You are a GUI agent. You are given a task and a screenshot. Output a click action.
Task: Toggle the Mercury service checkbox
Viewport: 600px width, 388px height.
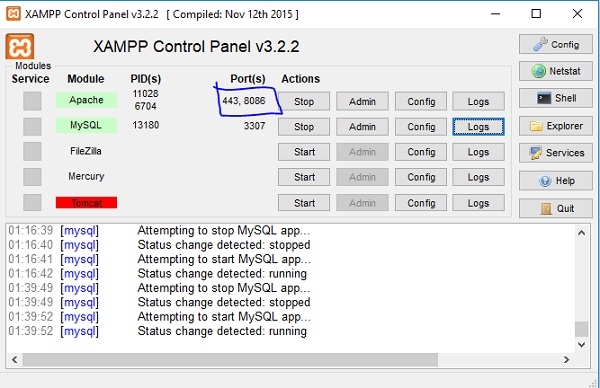(32, 177)
